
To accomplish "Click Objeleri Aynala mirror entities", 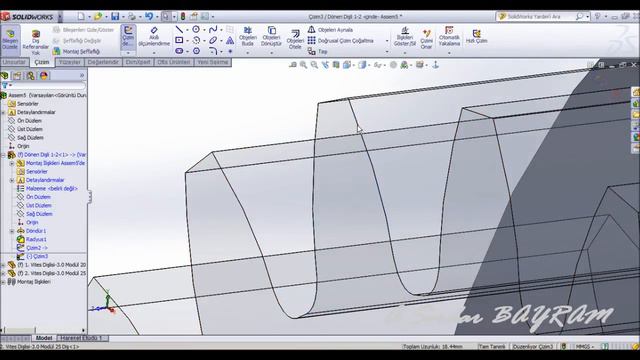I will coord(330,30).
